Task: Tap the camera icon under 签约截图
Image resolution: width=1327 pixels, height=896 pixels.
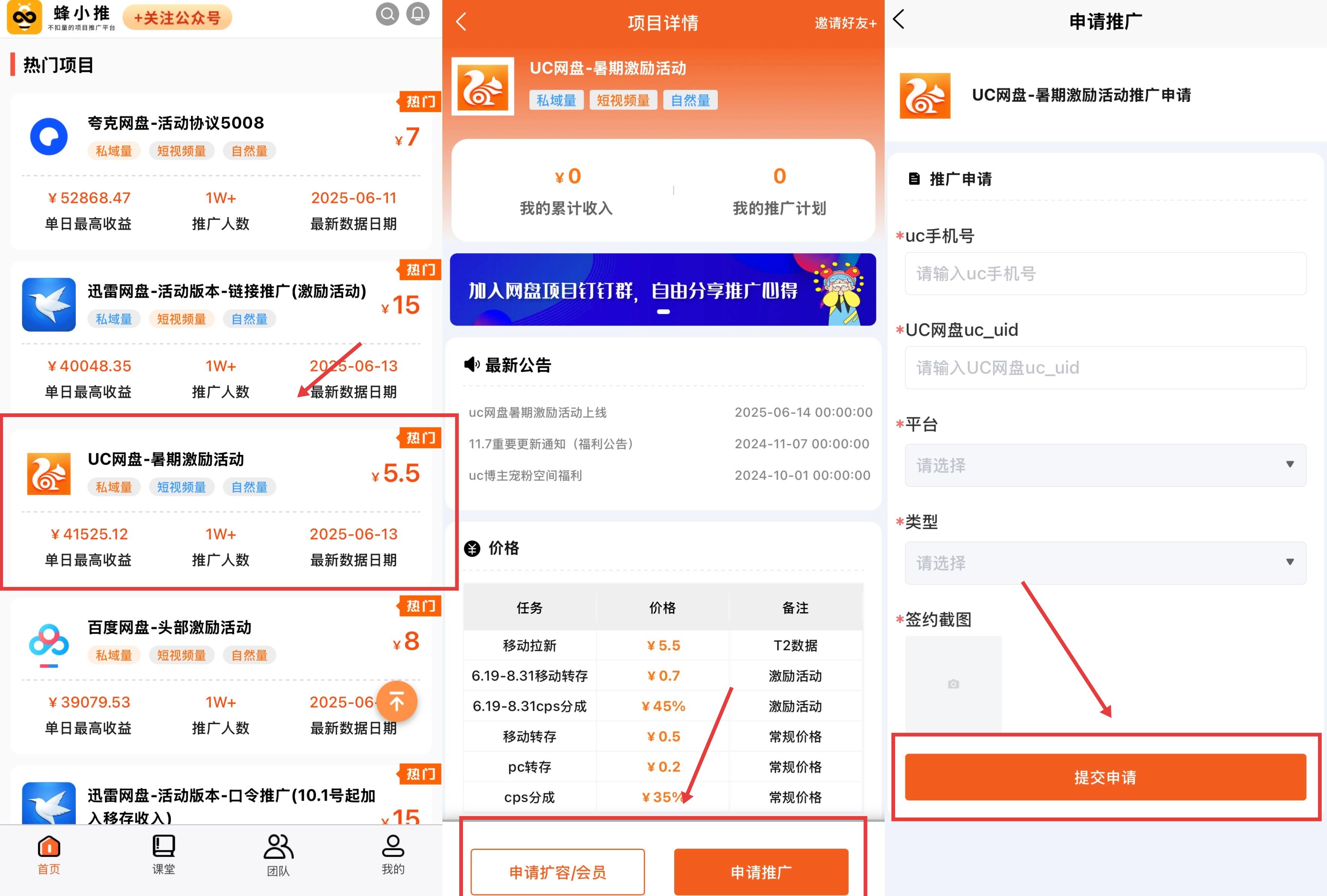Action: pyautogui.click(x=953, y=684)
